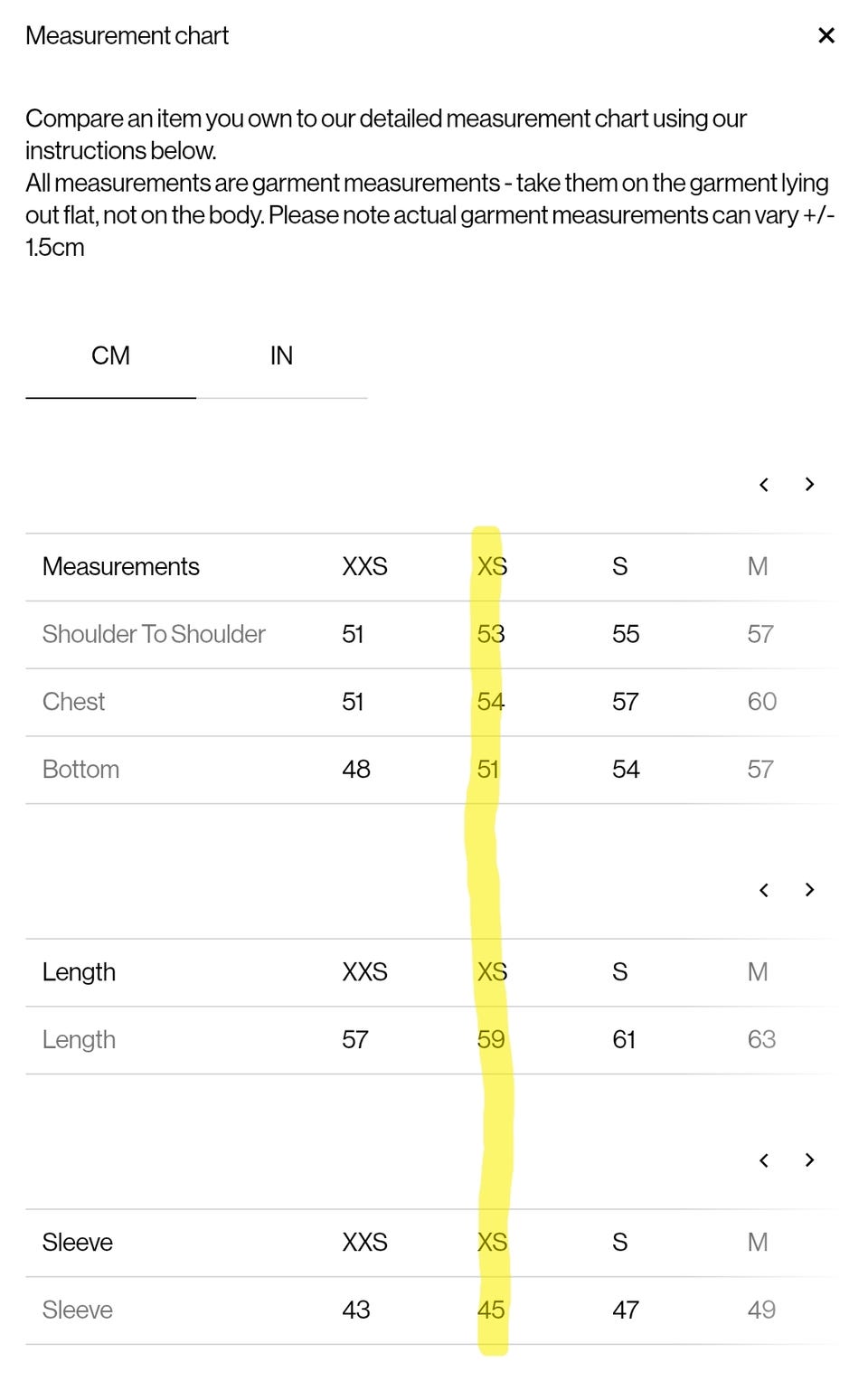
Task: Click left arrow above the Sleeve table
Action: point(764,1160)
